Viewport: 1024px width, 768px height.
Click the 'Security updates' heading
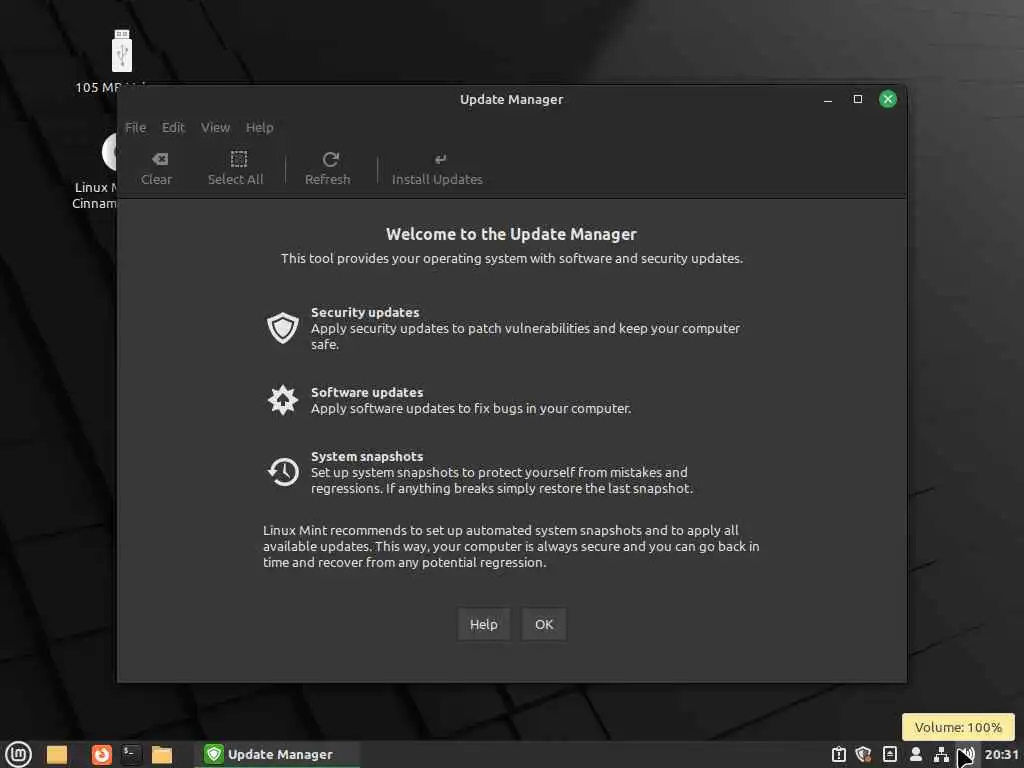point(365,312)
